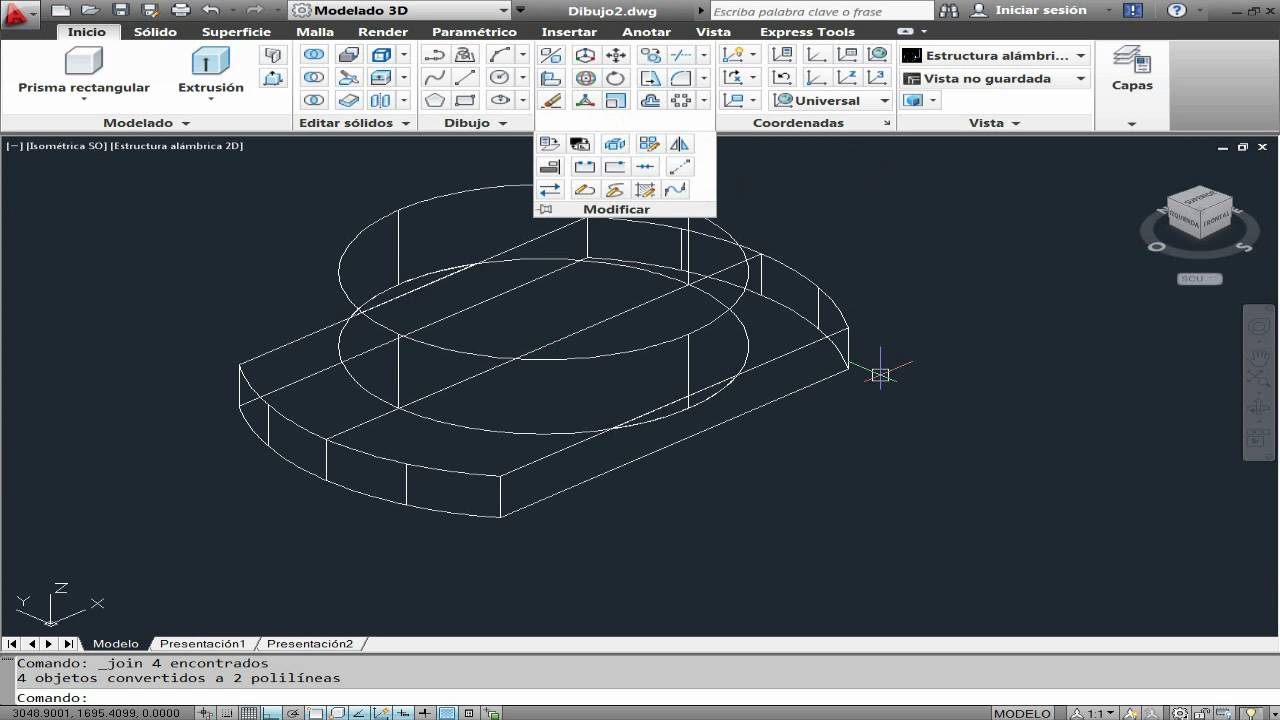
Task: Select the Prisma rectangular solid tool
Action: (x=84, y=71)
